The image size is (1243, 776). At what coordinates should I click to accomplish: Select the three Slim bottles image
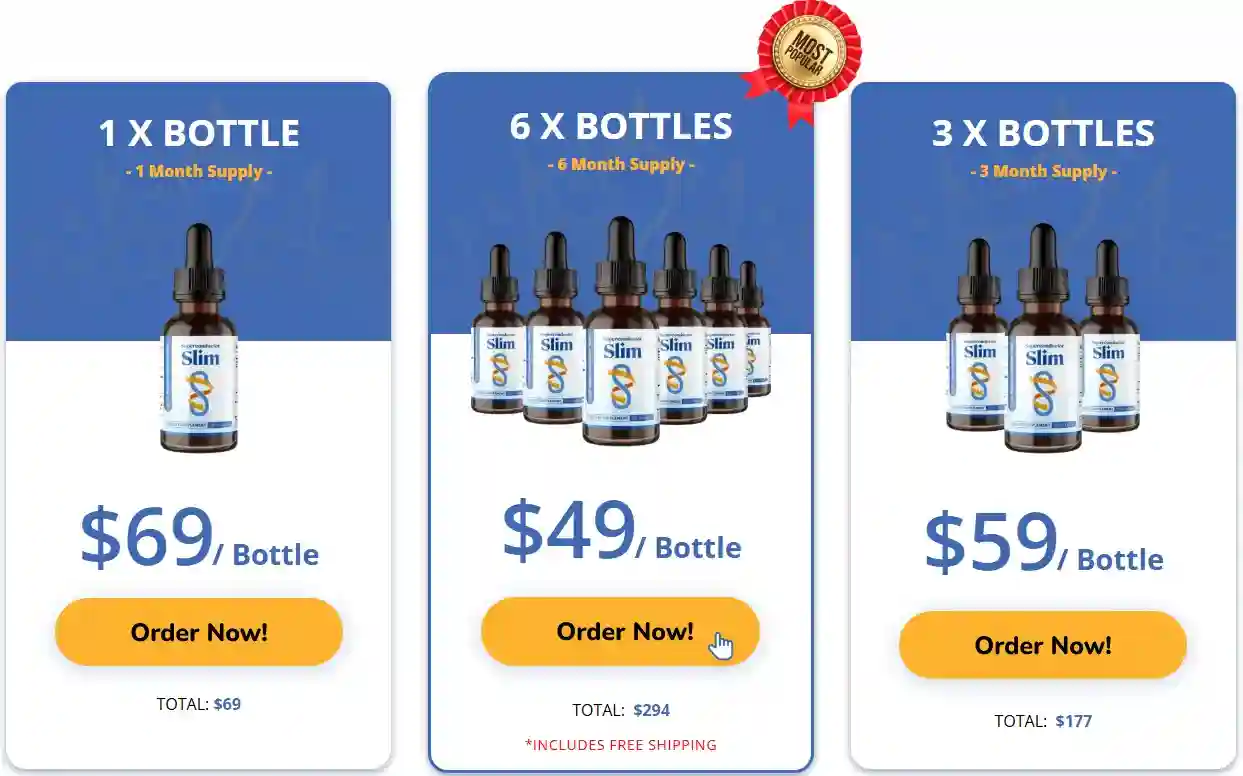[x=1044, y=338]
